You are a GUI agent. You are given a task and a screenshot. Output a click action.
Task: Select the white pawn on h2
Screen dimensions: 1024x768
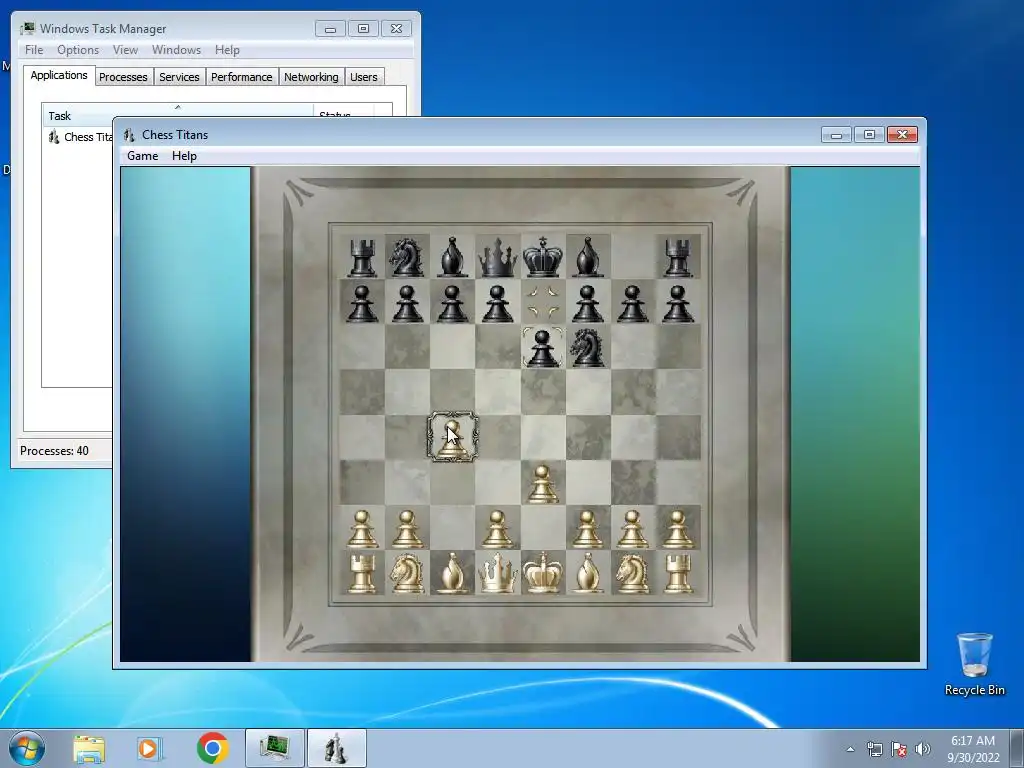(678, 529)
